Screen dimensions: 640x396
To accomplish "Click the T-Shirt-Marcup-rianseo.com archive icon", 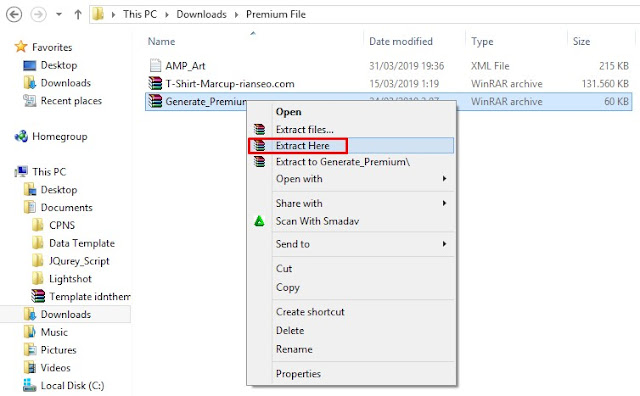I will [x=155, y=83].
